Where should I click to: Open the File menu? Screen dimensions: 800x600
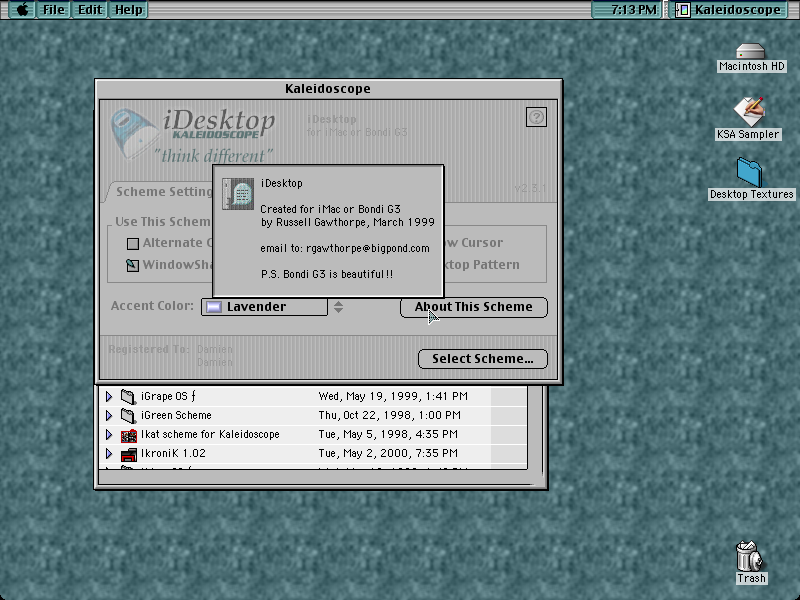pos(54,10)
